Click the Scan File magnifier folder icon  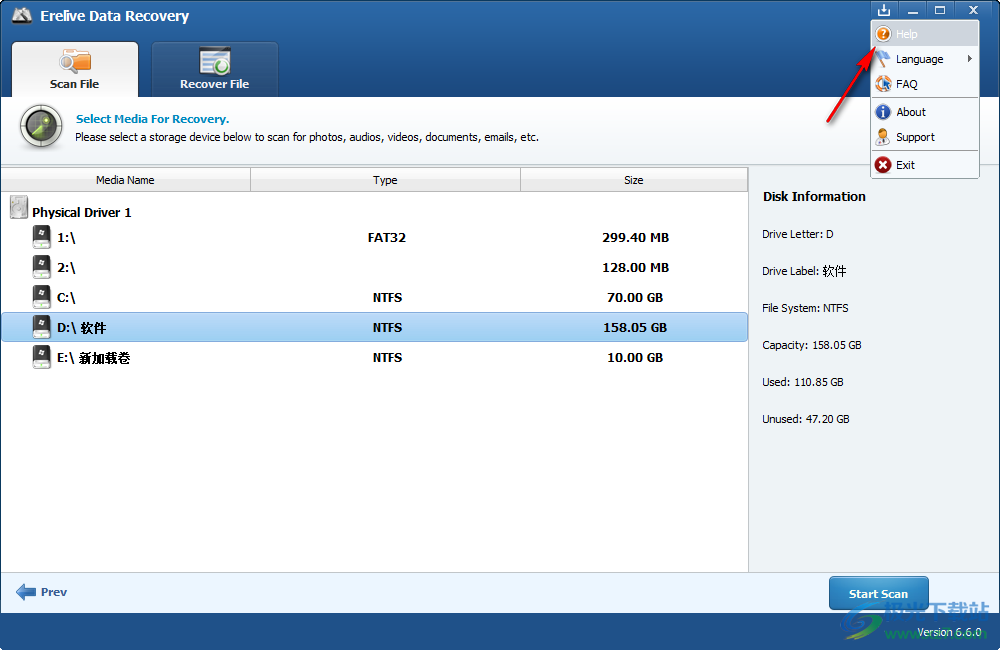pos(75,61)
